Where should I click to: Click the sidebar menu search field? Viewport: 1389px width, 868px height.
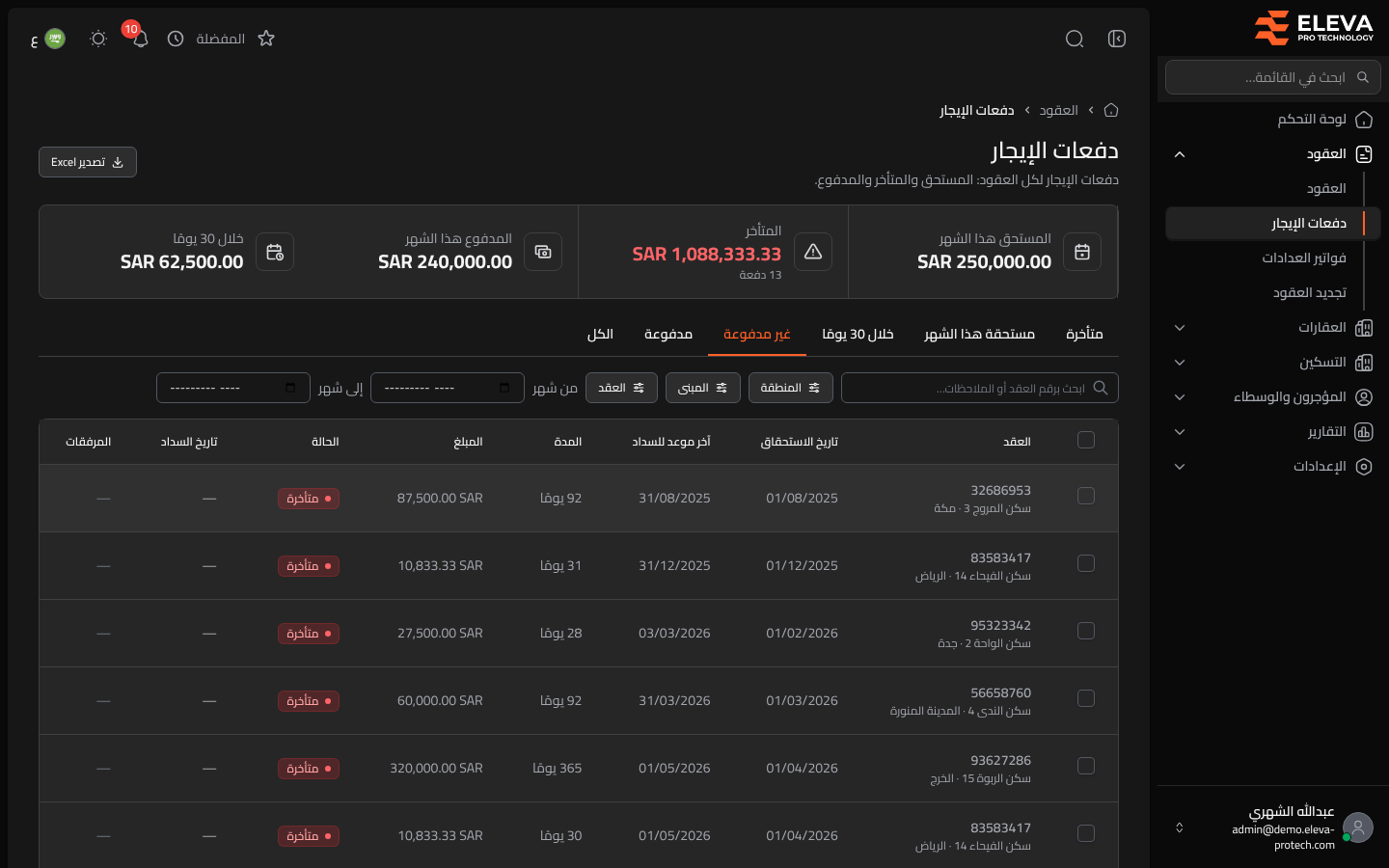pyautogui.click(x=1273, y=77)
